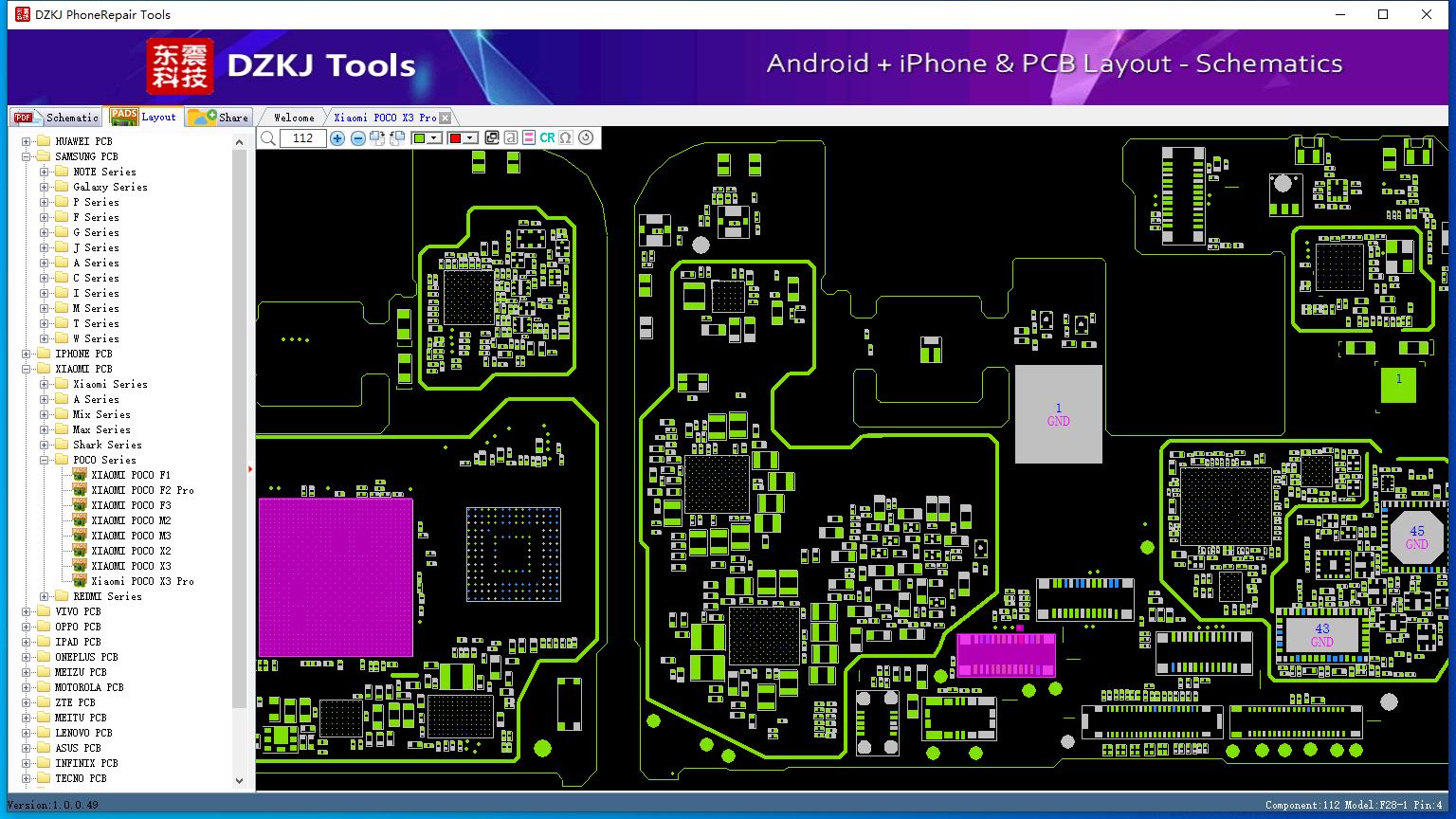
Task: Switch to the Schematic tab
Action: [x=56, y=118]
